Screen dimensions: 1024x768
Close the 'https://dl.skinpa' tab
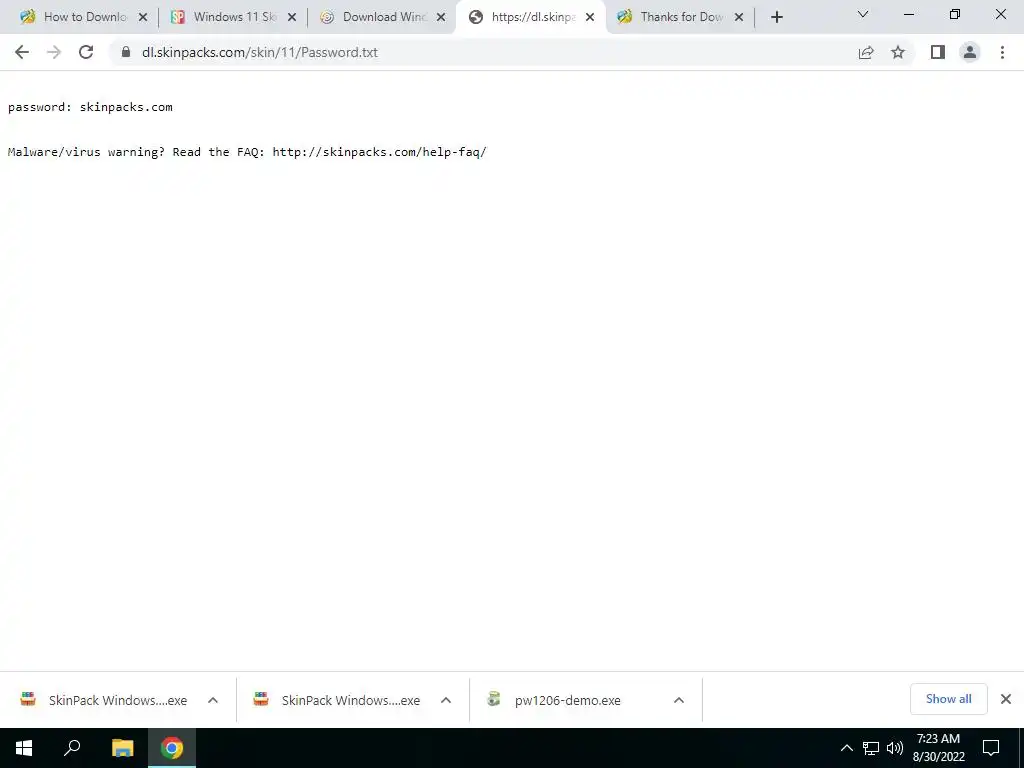590,18
